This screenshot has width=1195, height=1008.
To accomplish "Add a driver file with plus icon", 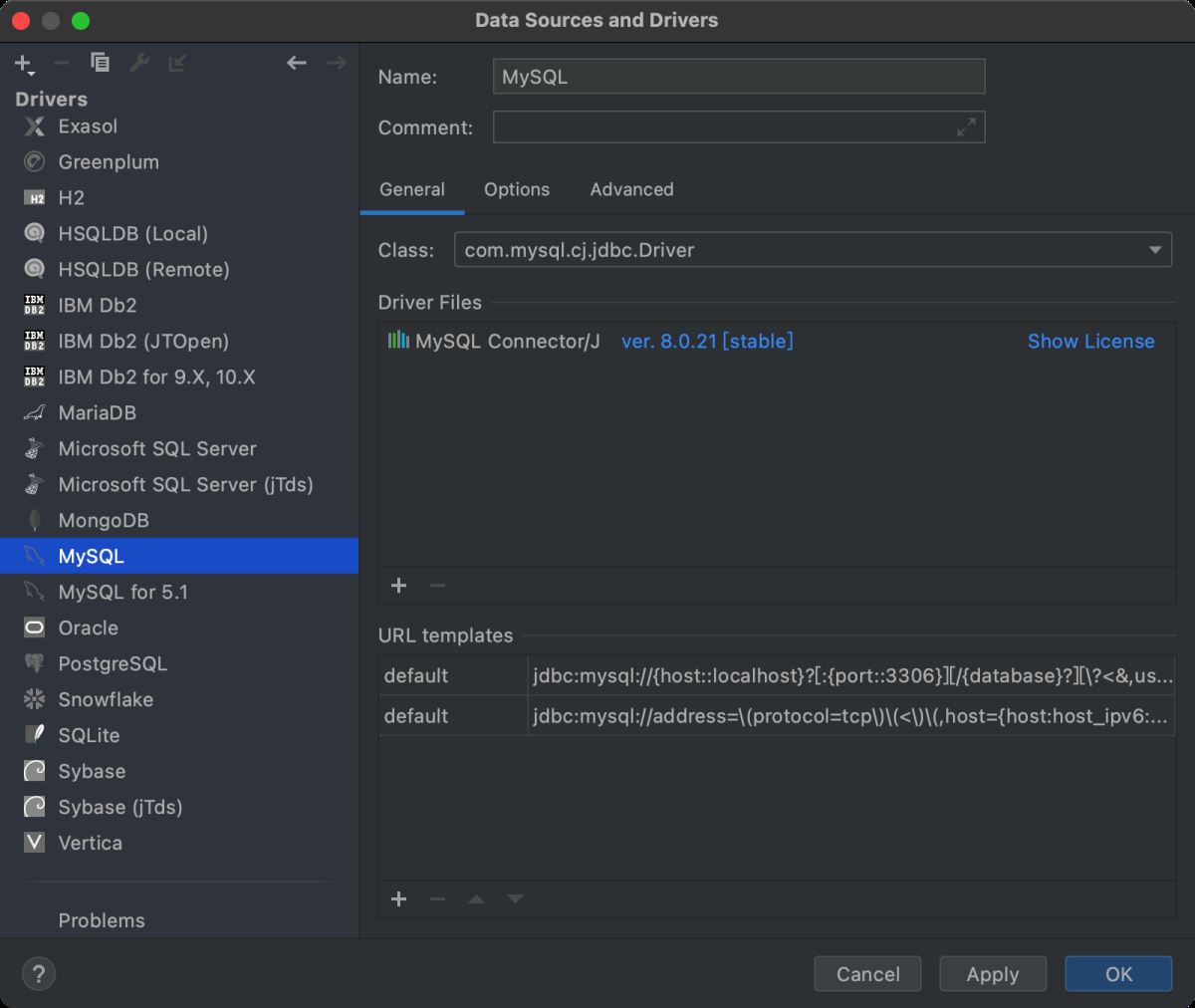I will point(399,586).
